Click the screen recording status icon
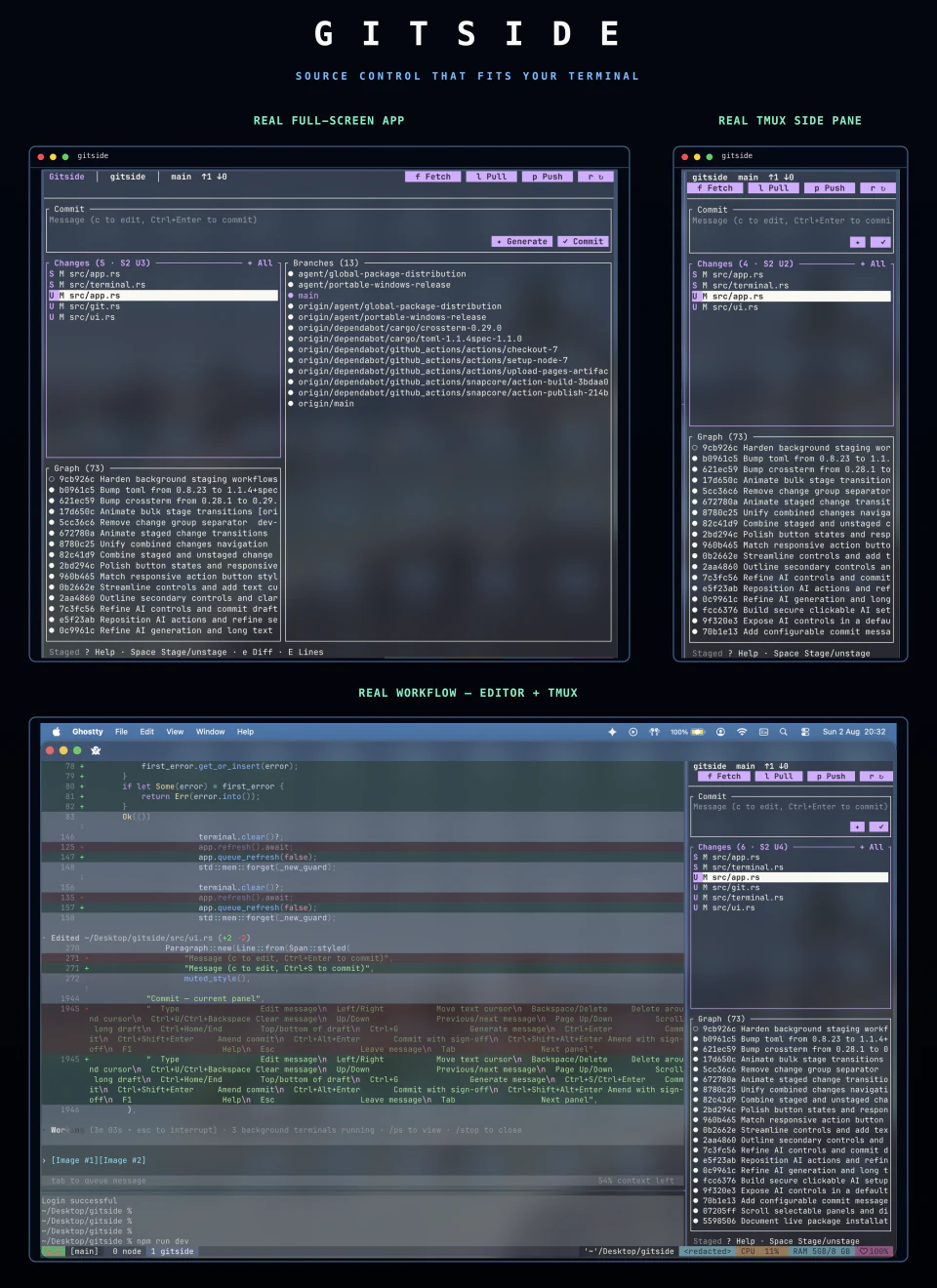Image resolution: width=937 pixels, height=1288 pixels. coord(633,732)
